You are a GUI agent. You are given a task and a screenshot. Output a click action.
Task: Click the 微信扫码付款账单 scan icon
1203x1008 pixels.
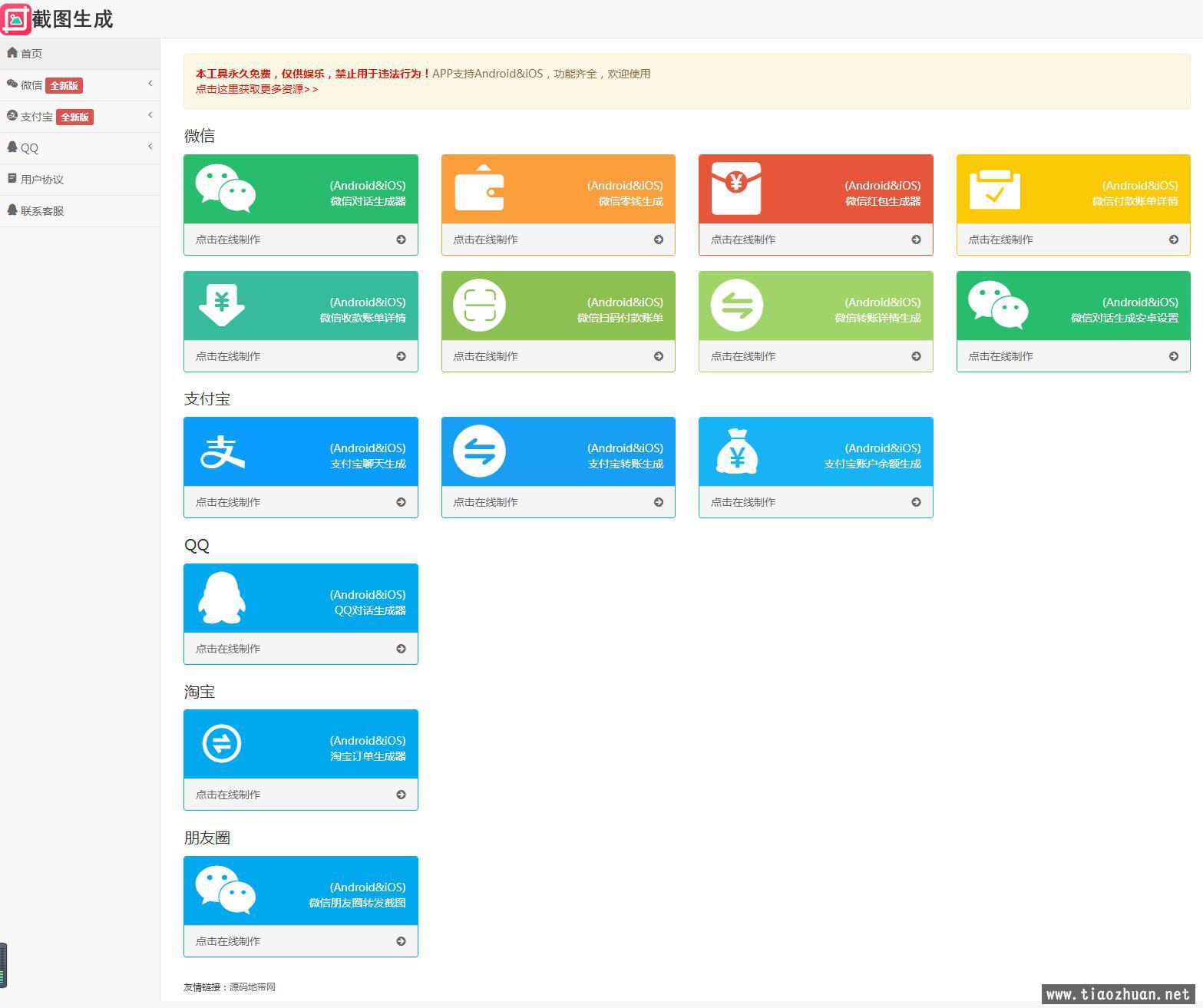tap(479, 305)
